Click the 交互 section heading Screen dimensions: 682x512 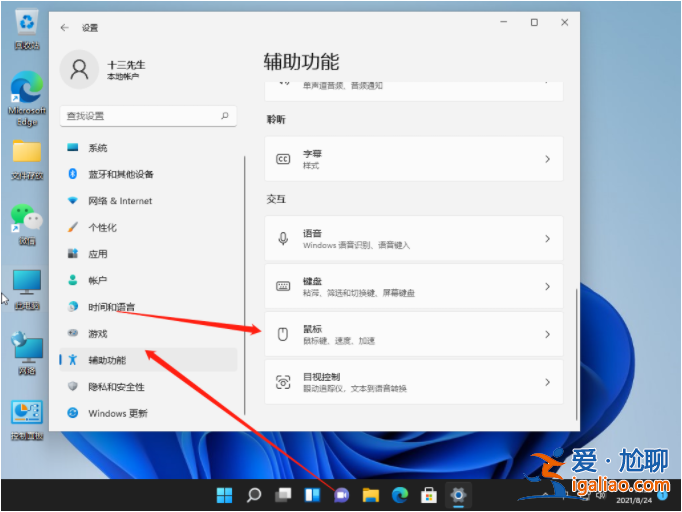(276, 199)
